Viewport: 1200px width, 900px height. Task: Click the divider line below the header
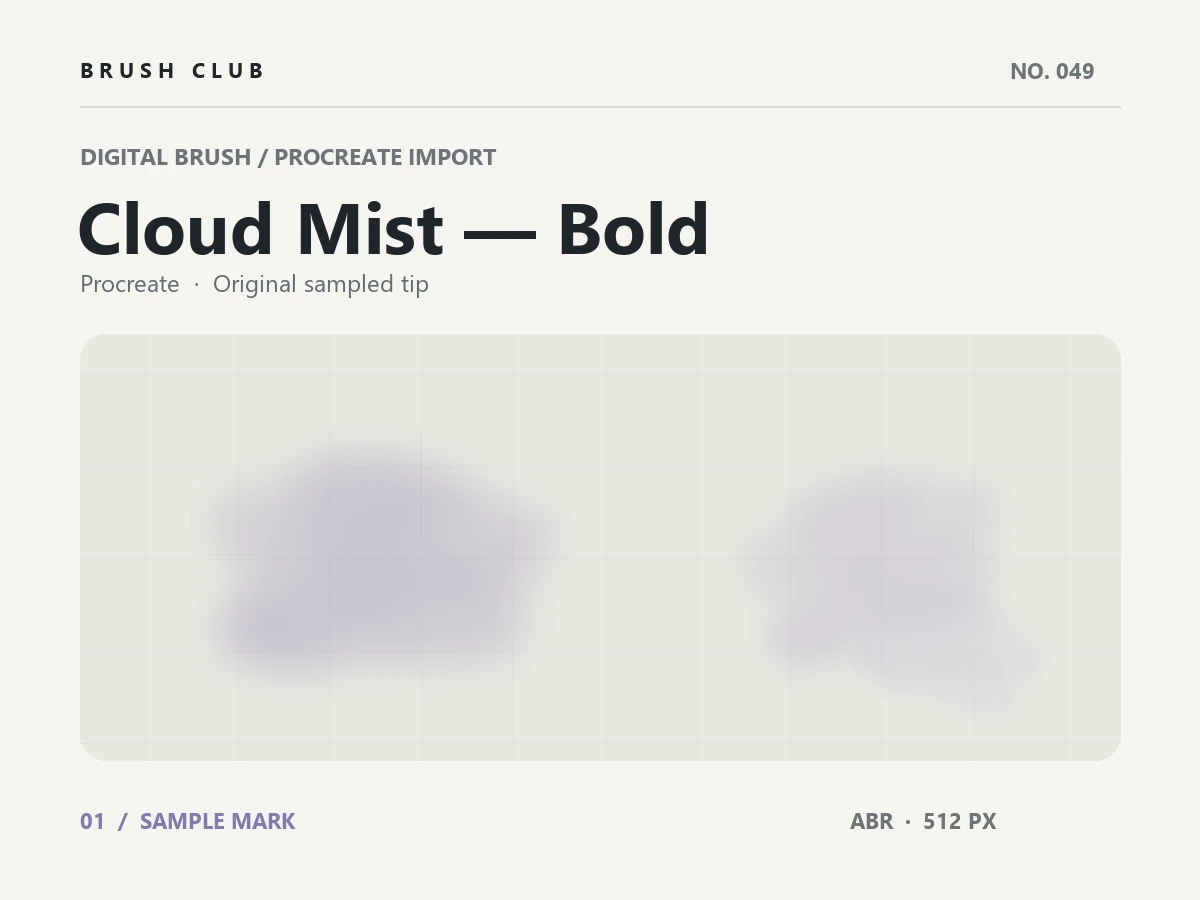(x=600, y=106)
